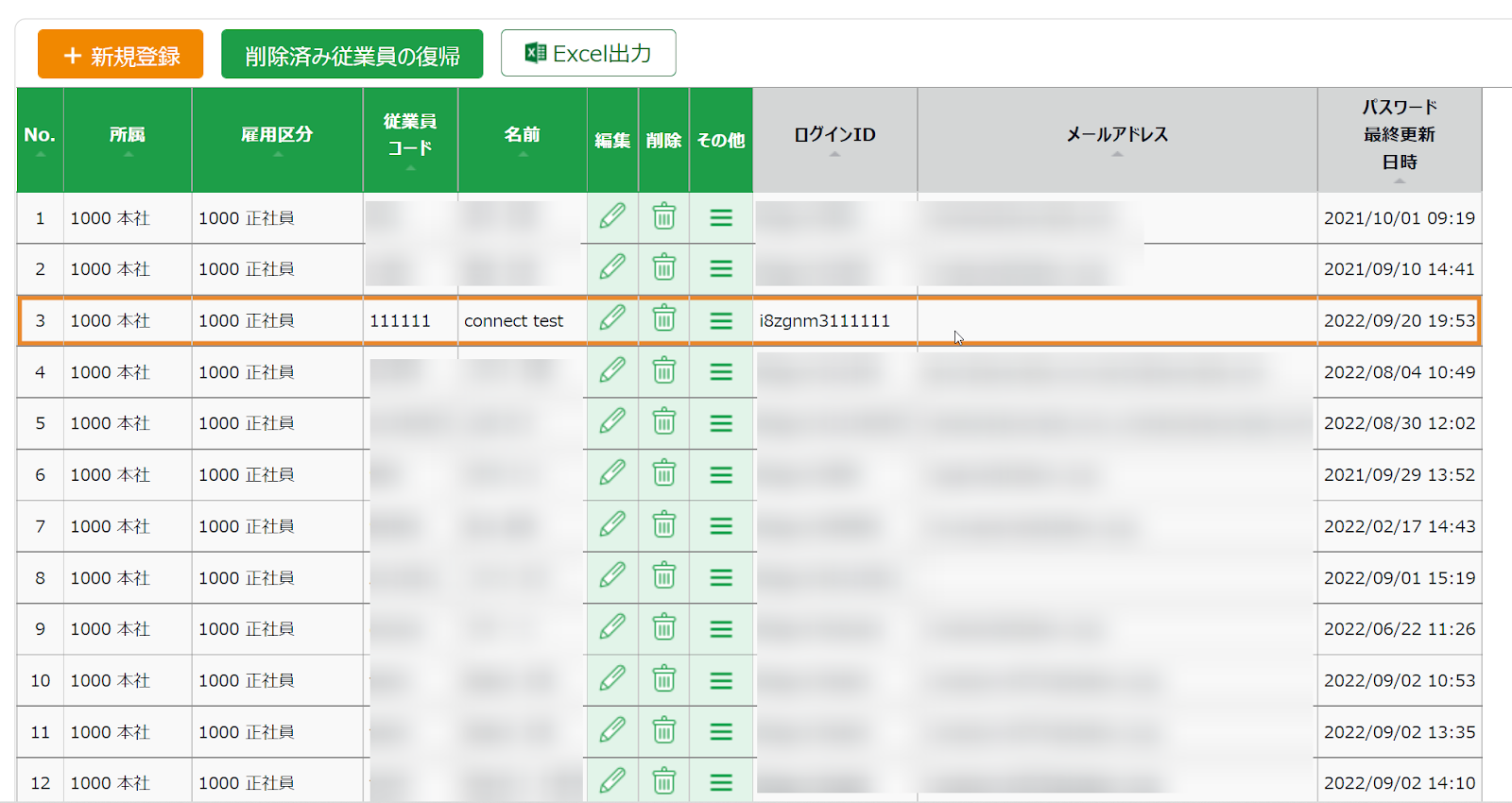The height and width of the screenshot is (803, 1512).
Task: Delete row 2 with trash icon
Action: (664, 267)
